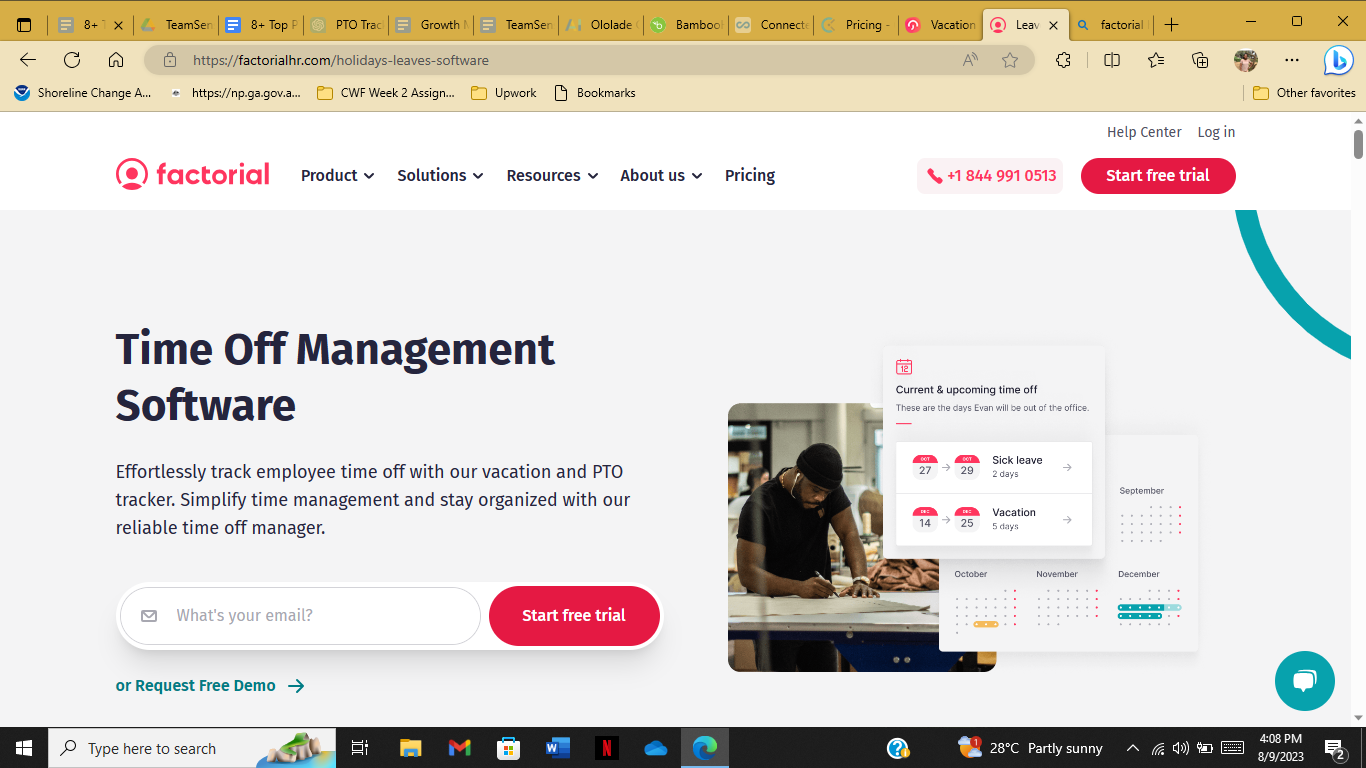Open File Explorer from the taskbar
This screenshot has width=1366, height=768.
point(410,748)
